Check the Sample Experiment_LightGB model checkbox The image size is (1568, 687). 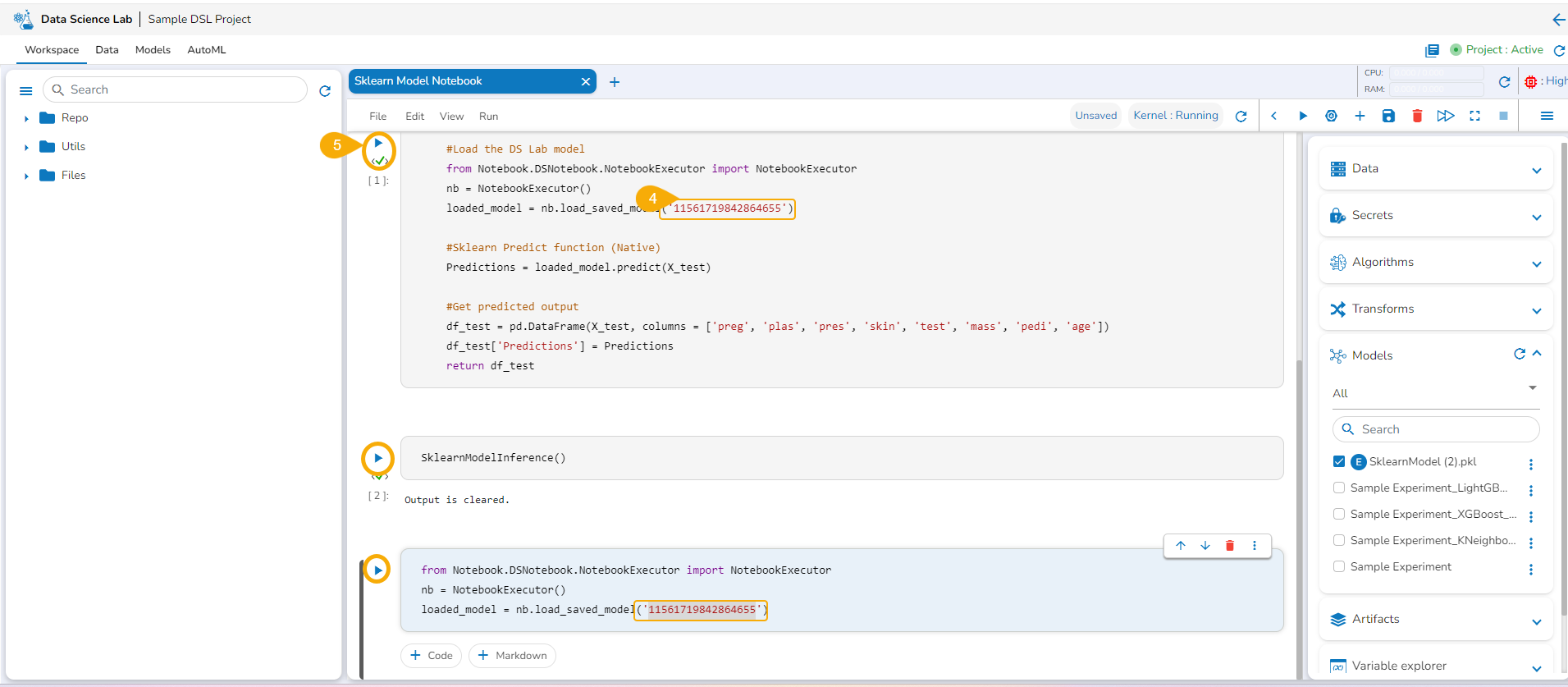click(1339, 488)
